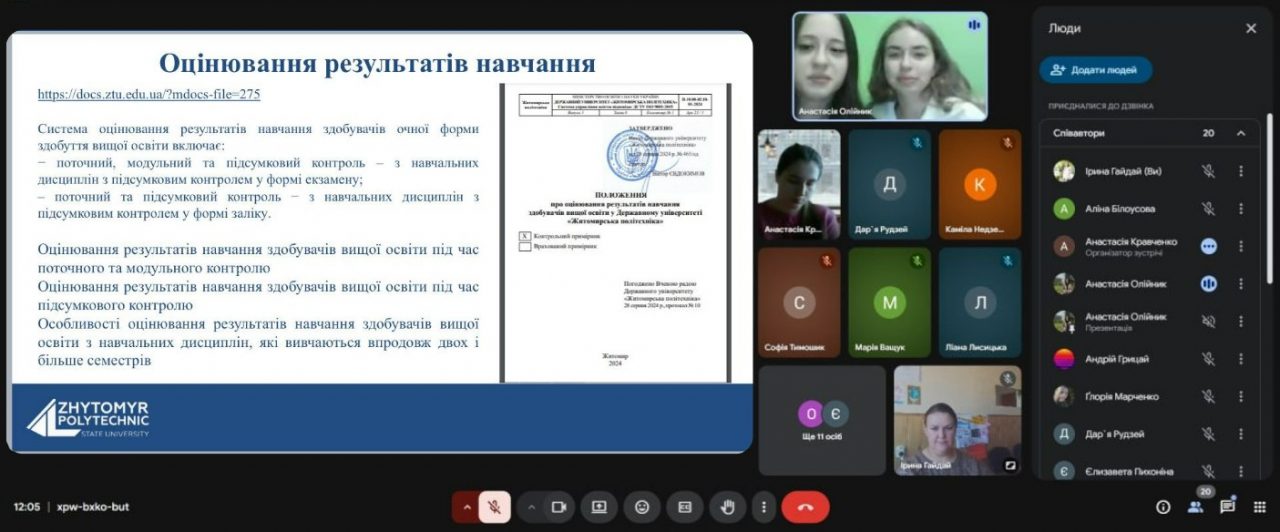Screen dimensions: 1280x532
Task: Start screen presentation from the toolbar
Action: point(600,507)
